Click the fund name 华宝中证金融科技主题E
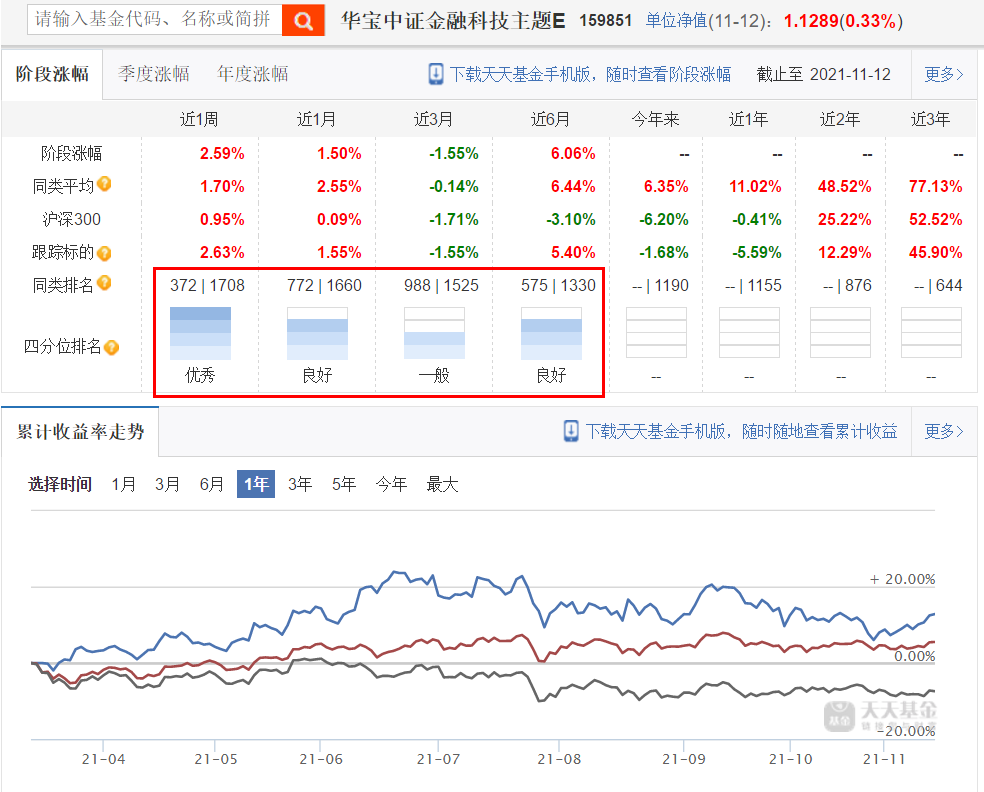984x792 pixels. 453,21
